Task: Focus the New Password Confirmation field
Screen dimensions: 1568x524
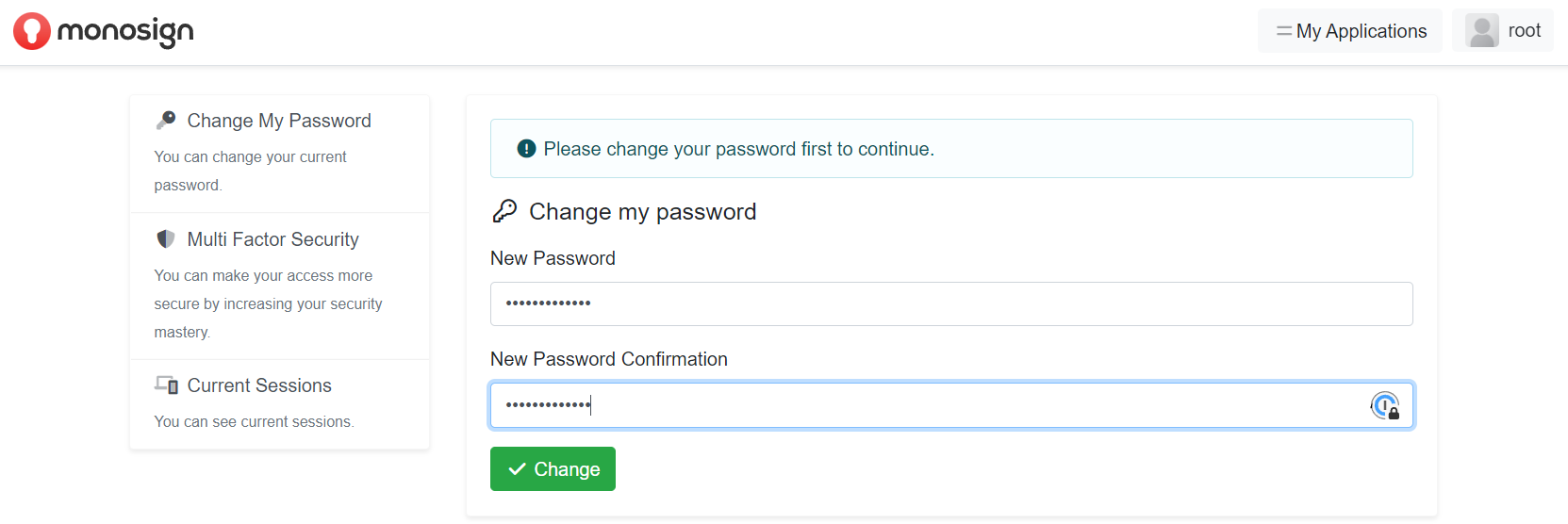Action: coord(924,405)
